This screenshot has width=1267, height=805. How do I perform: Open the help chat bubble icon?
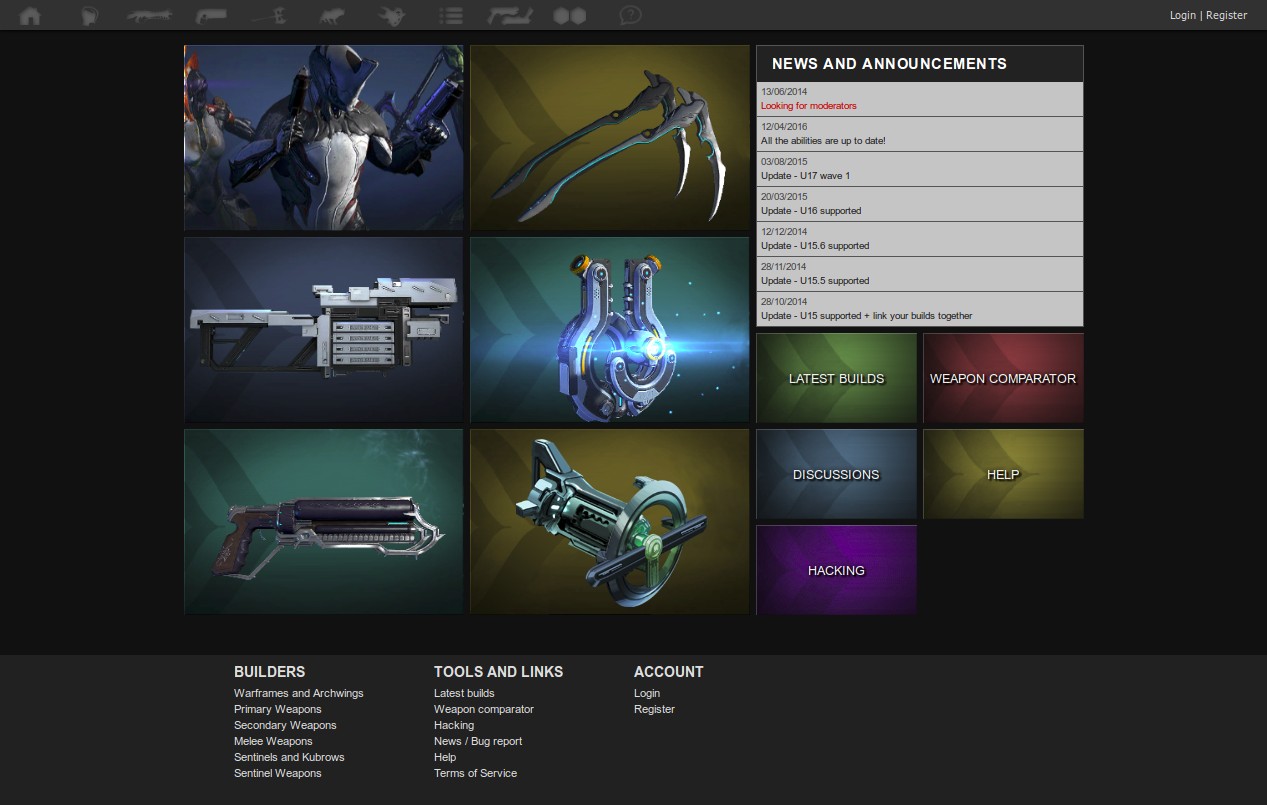tap(630, 15)
